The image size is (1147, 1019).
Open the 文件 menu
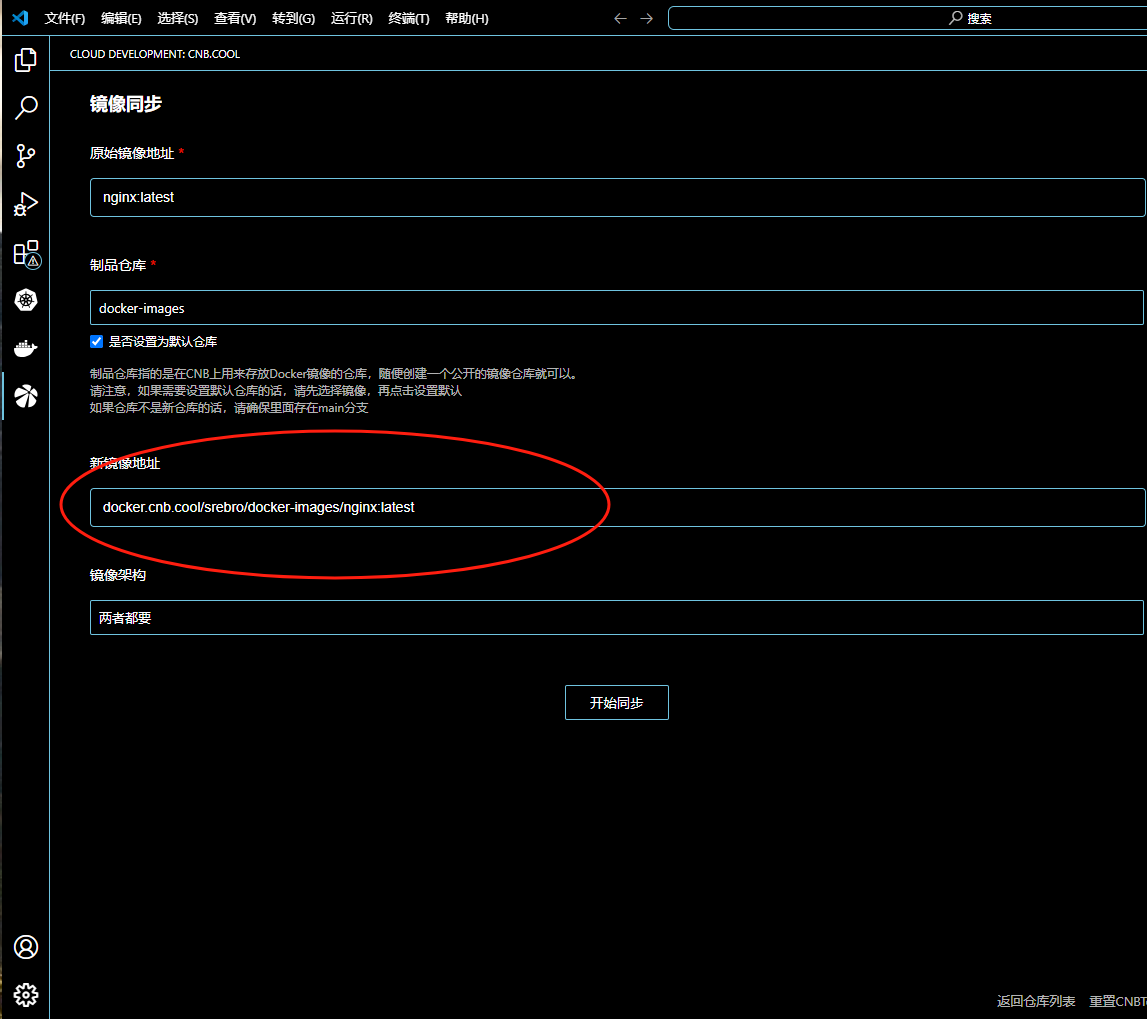64,17
